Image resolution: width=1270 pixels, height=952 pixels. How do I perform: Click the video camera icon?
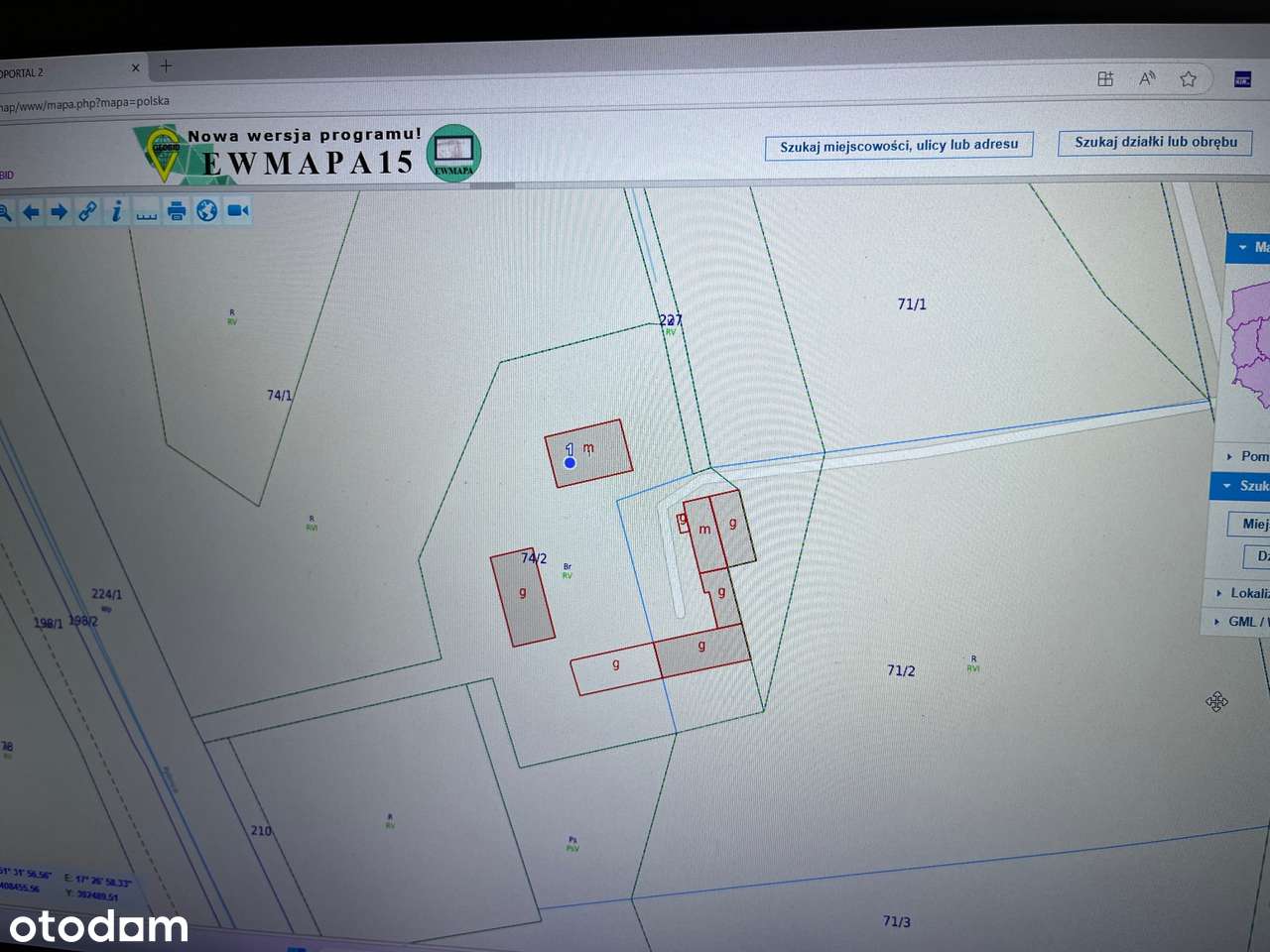click(238, 210)
